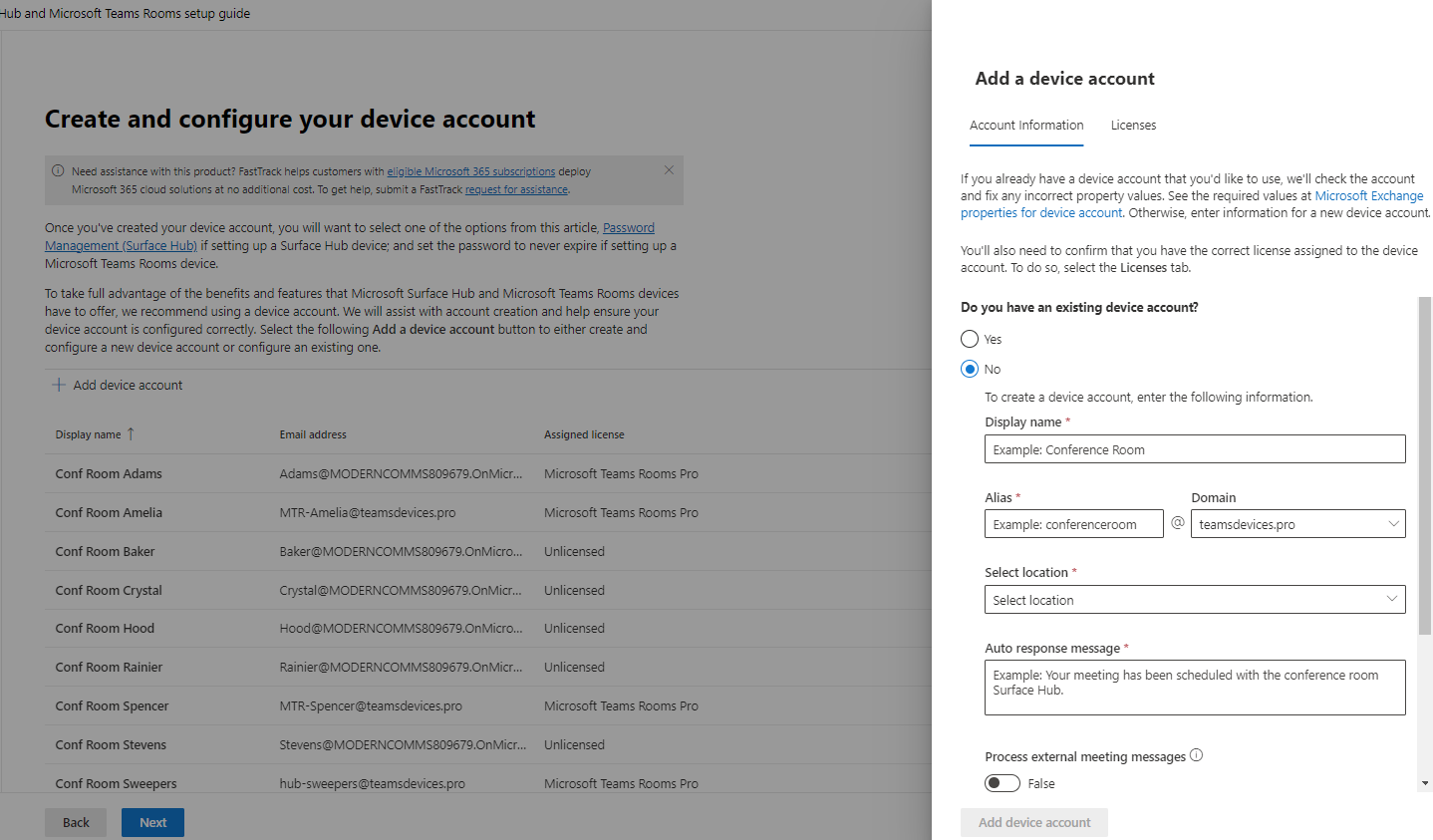Click the plus icon for Add device account
The image size is (1433, 840).
tap(59, 385)
